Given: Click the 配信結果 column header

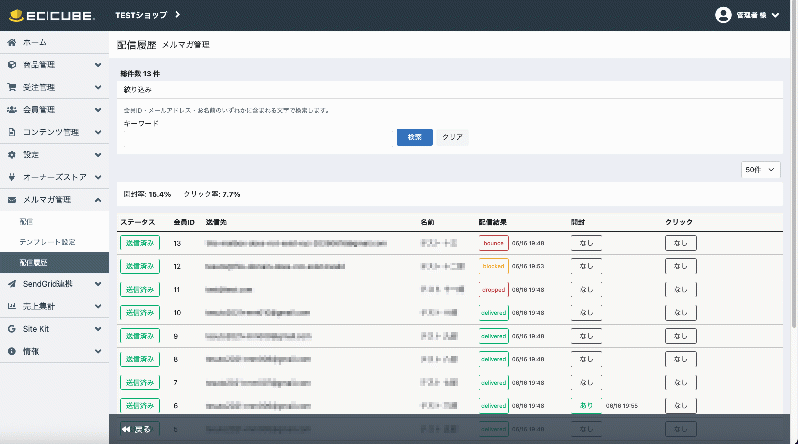Looking at the screenshot, I should (493, 222).
